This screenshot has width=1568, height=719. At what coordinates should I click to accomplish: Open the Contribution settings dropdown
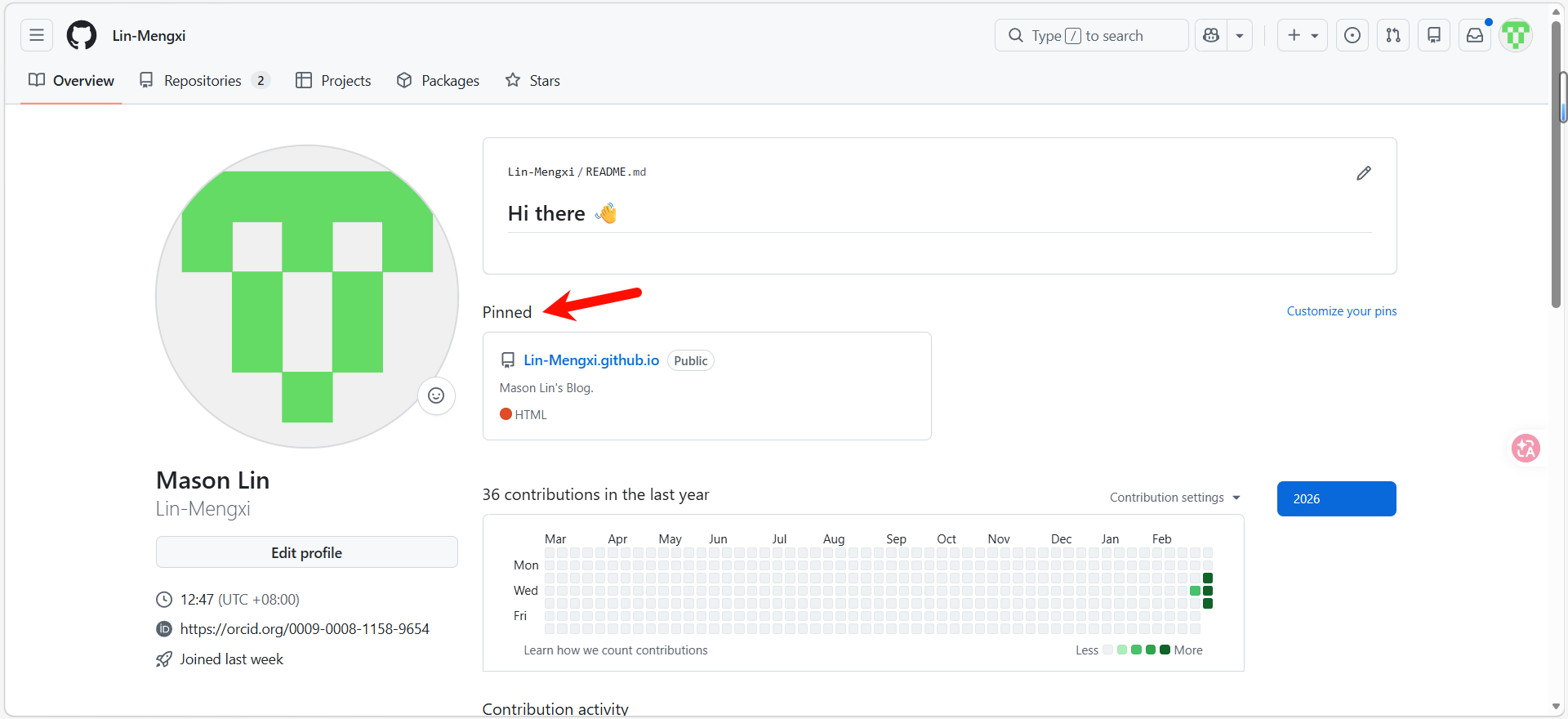[1174, 498]
